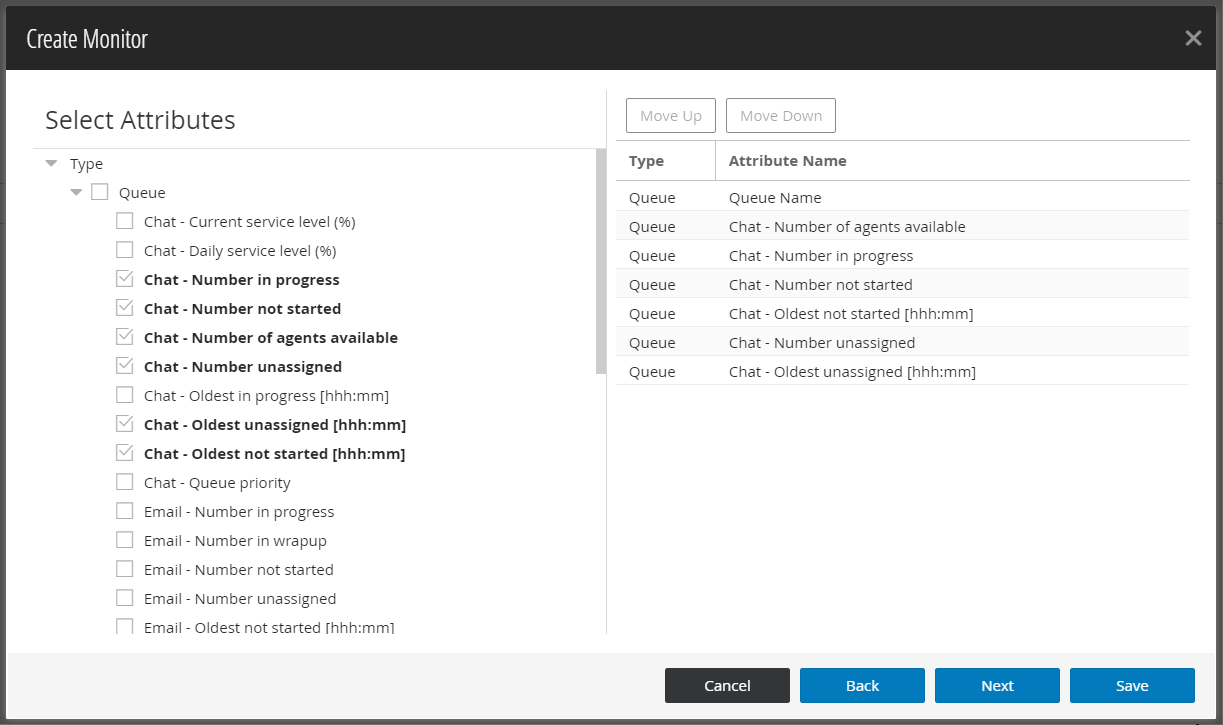Check the Queue parent checkbox

(x=99, y=191)
